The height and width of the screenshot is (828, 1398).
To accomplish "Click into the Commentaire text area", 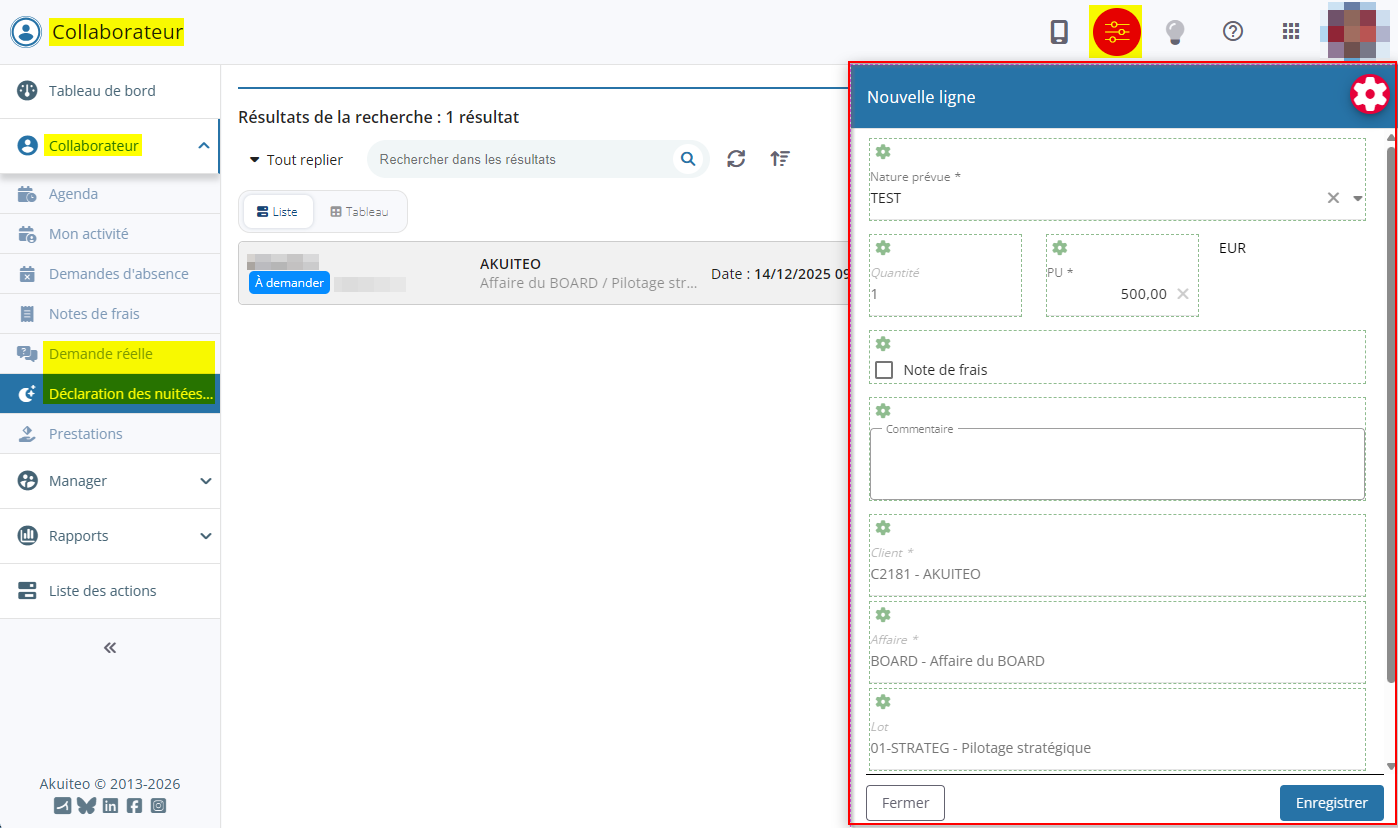I will (1116, 465).
